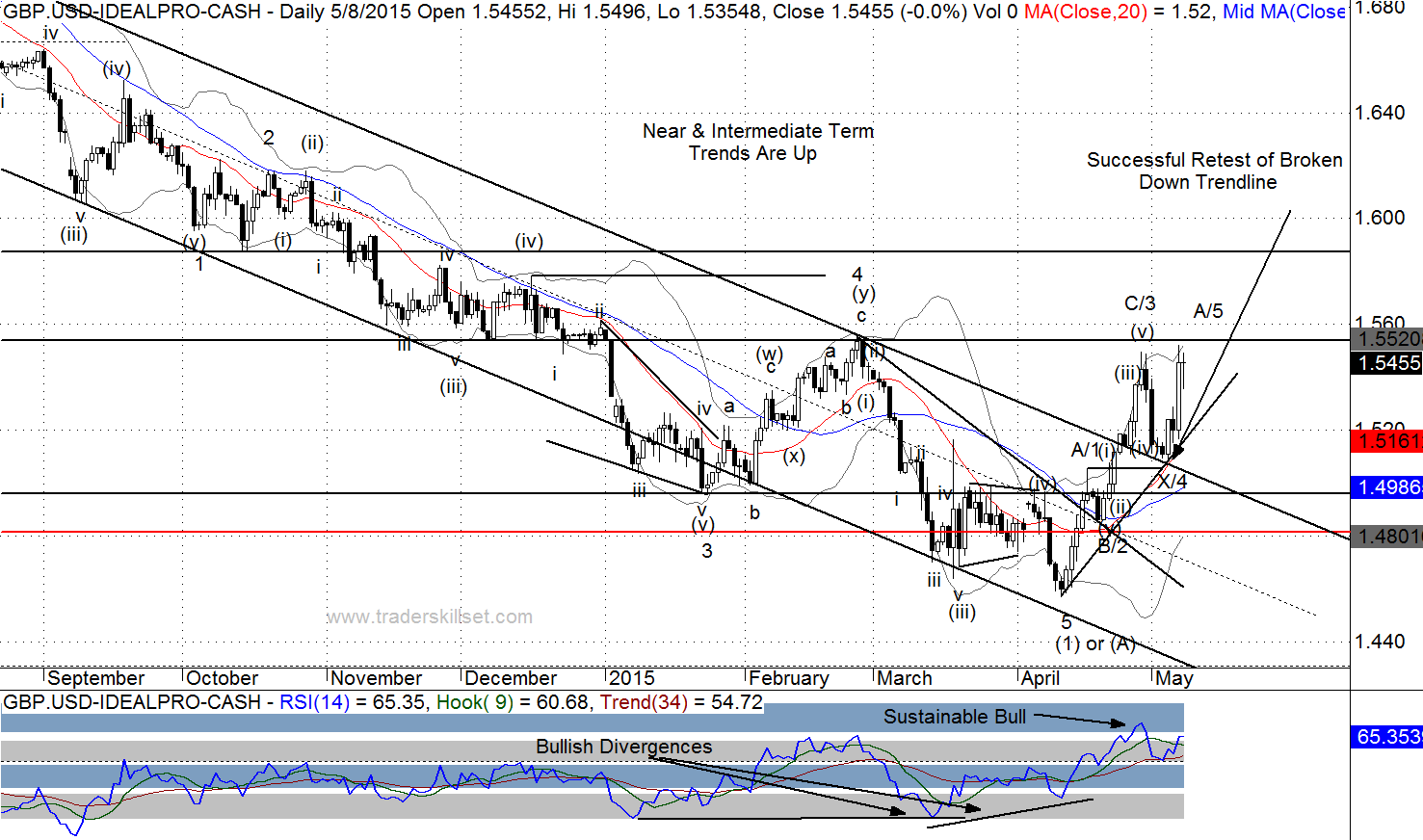Select the blue Mid MA(Close legend text
1423x840 pixels.
click(1283, 12)
